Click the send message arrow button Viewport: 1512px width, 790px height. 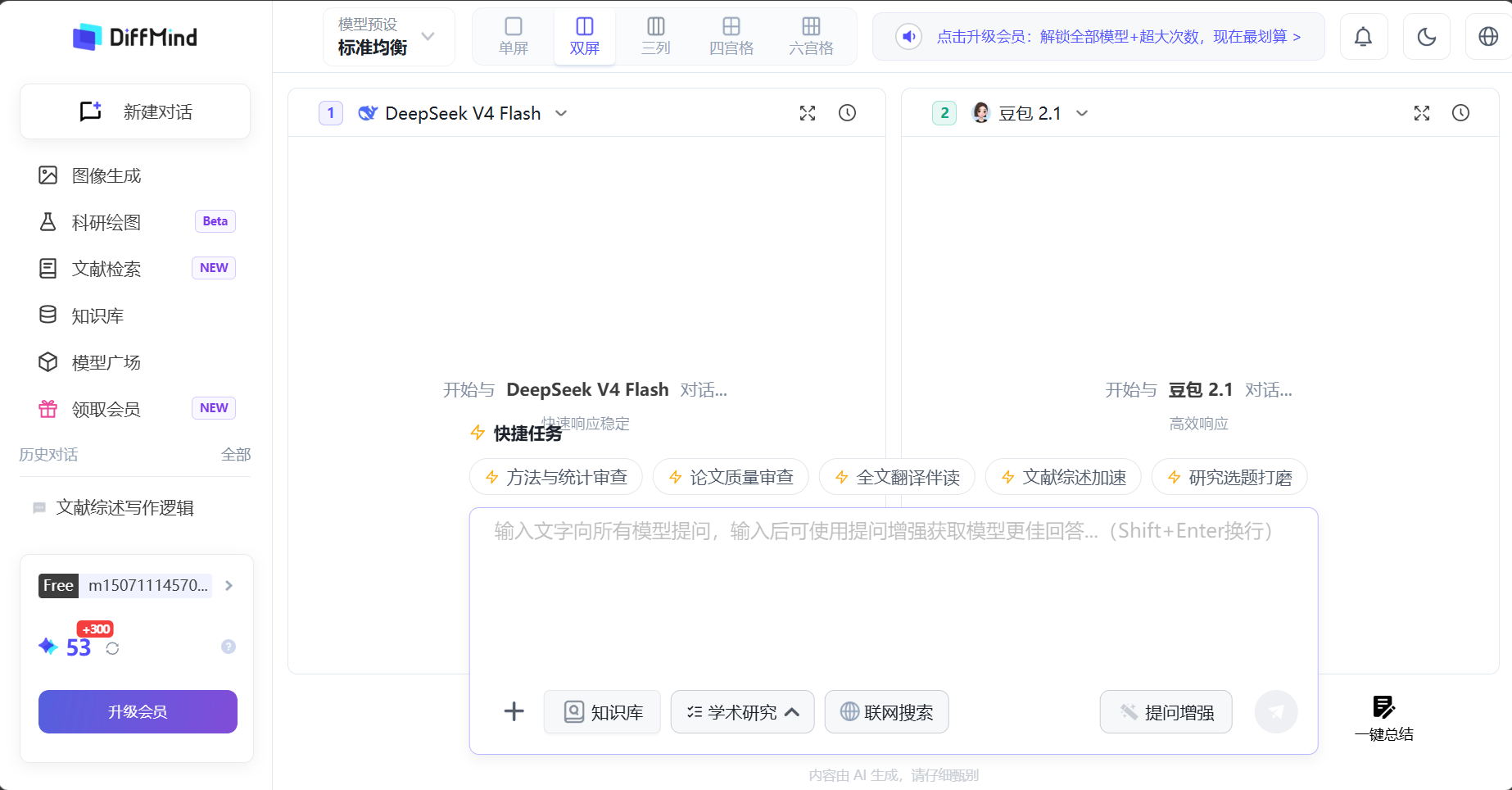1276,712
